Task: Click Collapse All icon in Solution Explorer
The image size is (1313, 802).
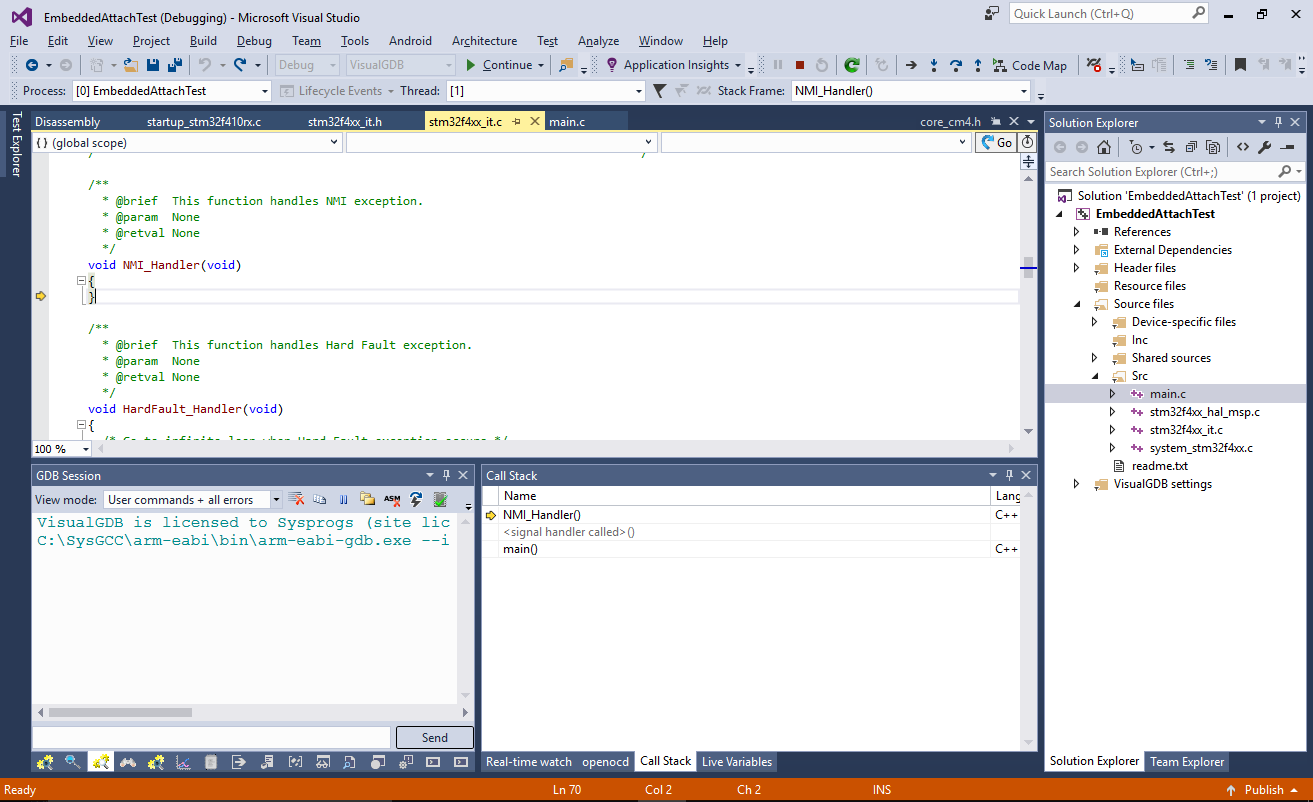Action: click(x=1191, y=147)
